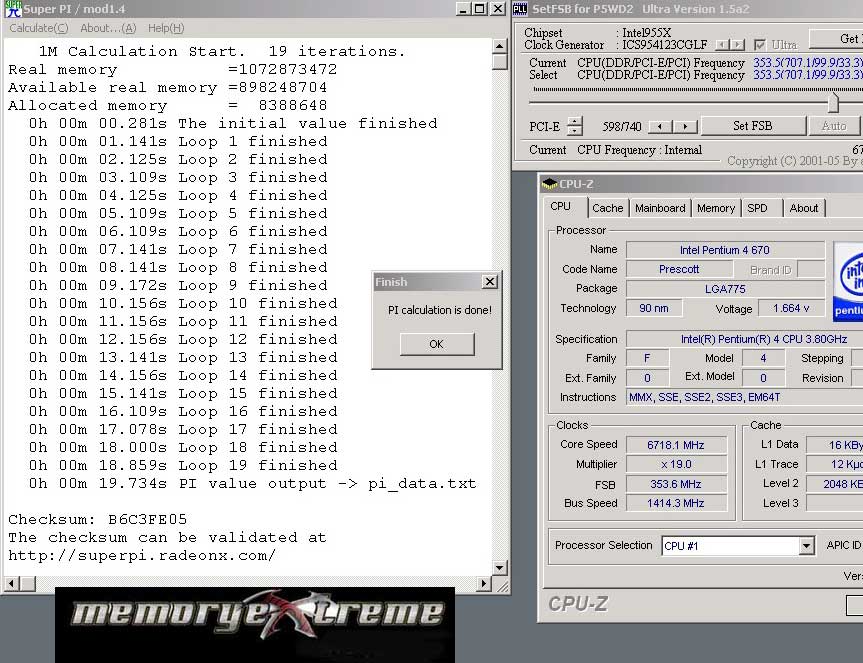This screenshot has width=863, height=663.
Task: Click the Multiplier value 'x 19.0'
Action: 676,464
